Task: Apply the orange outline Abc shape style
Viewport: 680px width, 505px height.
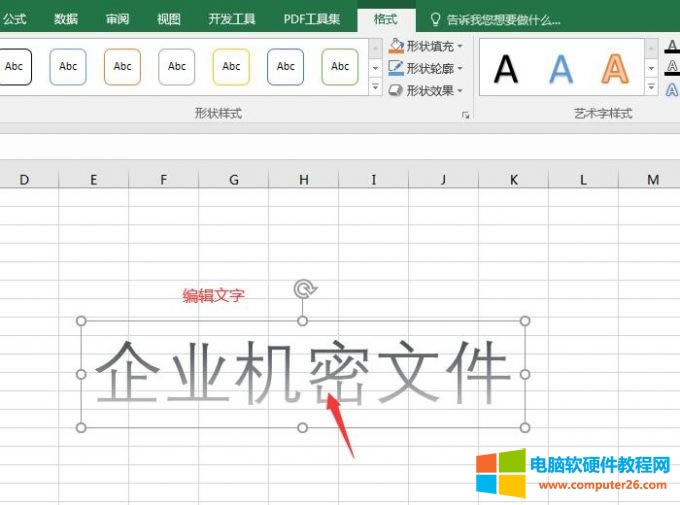Action: tap(122, 66)
